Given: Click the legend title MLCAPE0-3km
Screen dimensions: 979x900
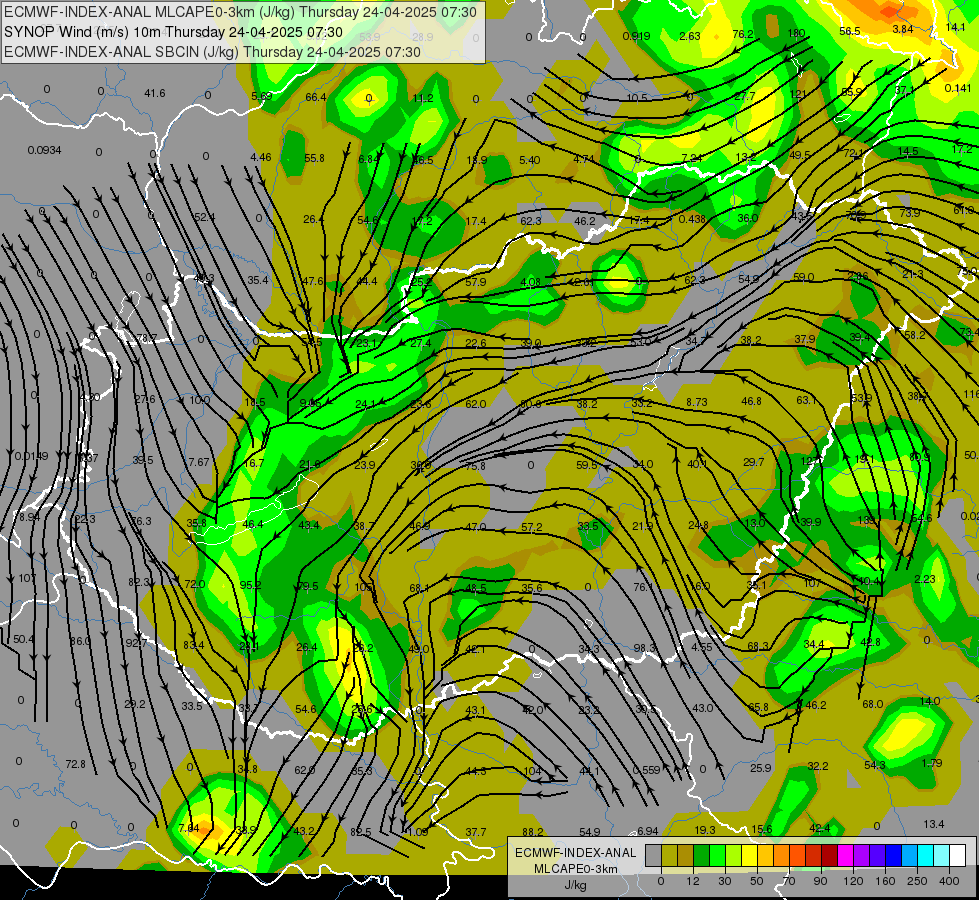Looking at the screenshot, I should click(x=575, y=869).
